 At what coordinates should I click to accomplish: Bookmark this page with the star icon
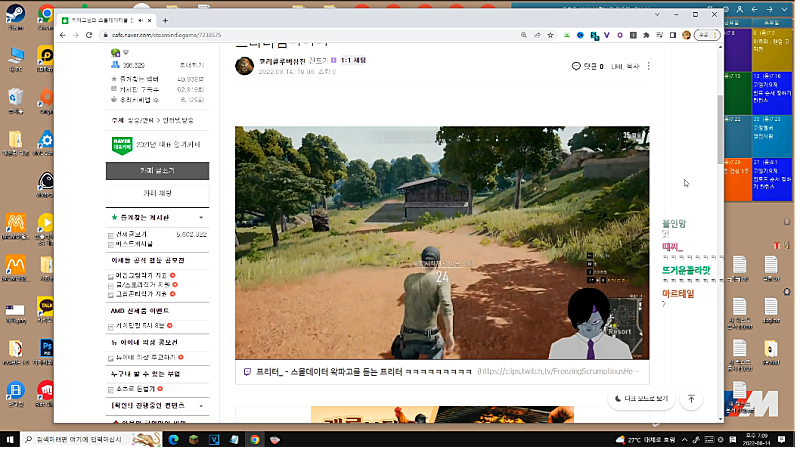pos(550,34)
